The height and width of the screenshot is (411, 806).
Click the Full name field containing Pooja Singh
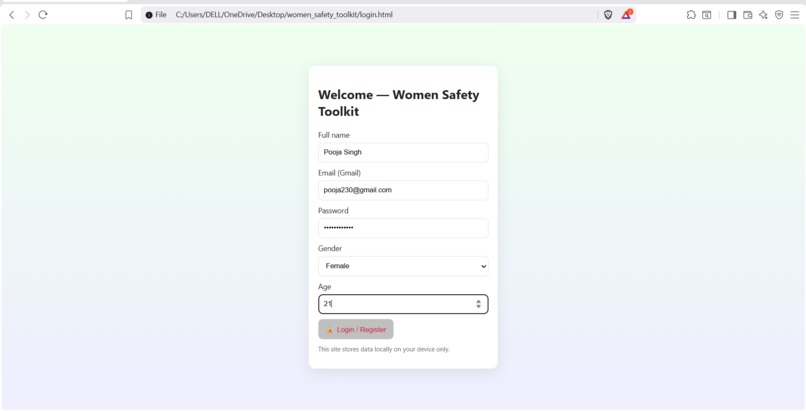point(403,153)
